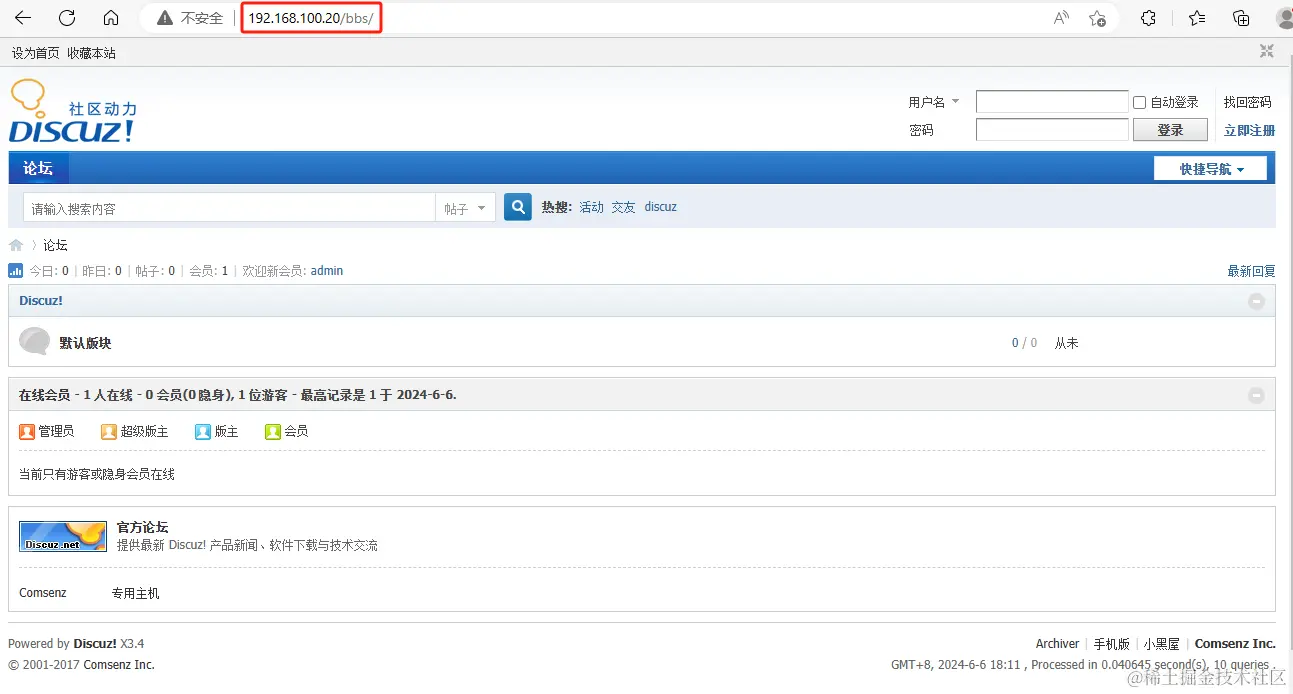The width and height of the screenshot is (1293, 694).
Task: Click the Powered by Discuz! link
Action: [95, 644]
